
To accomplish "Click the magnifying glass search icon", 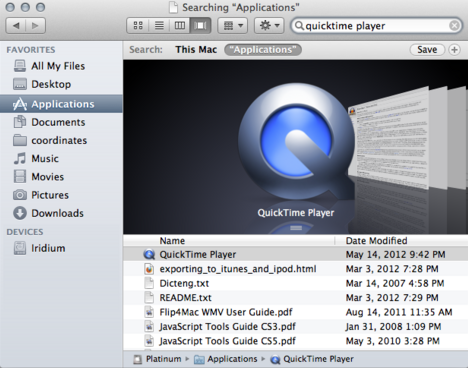I will point(299,26).
